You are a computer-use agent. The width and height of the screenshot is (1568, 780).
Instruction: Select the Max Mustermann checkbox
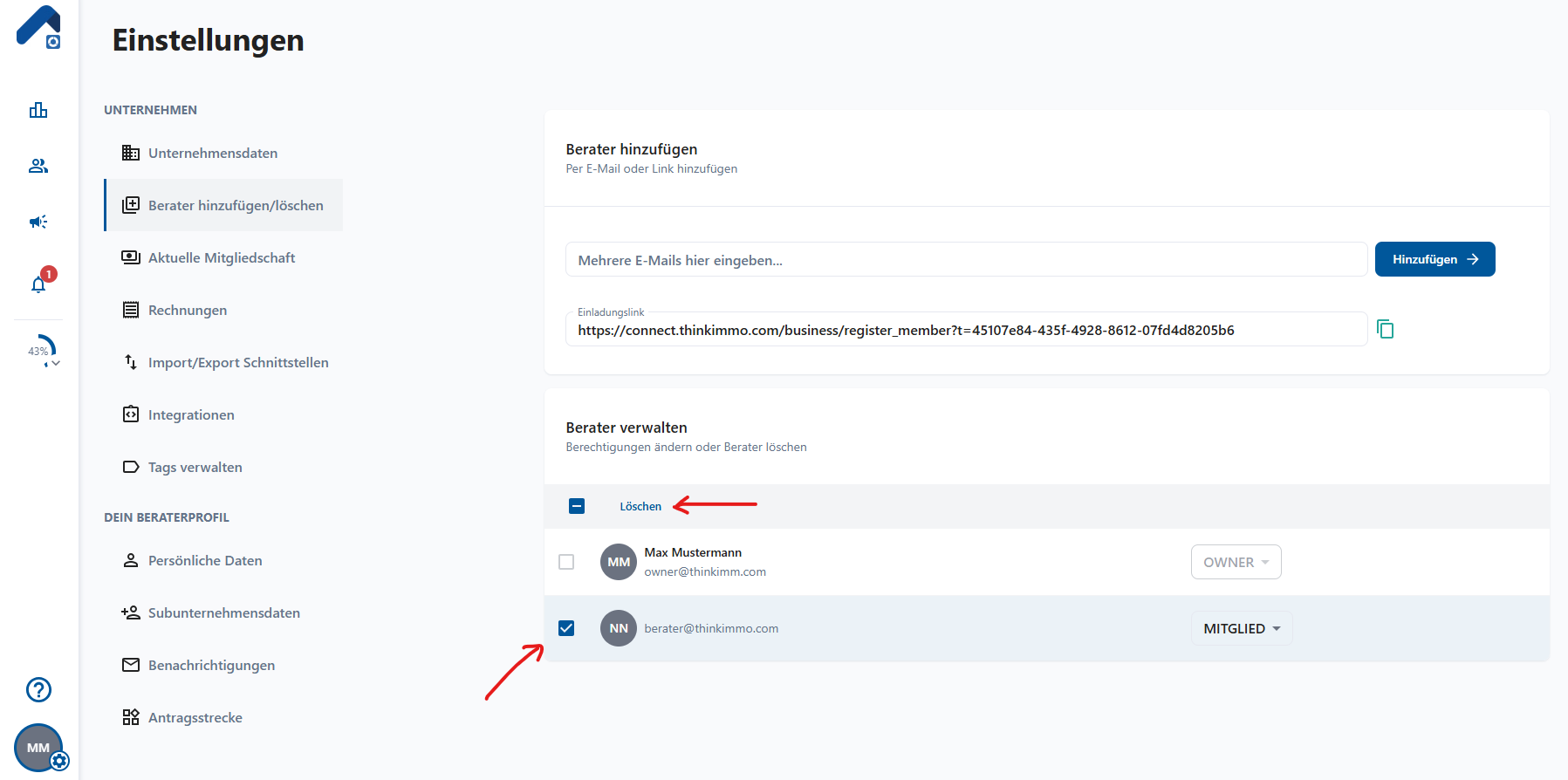pyautogui.click(x=566, y=562)
